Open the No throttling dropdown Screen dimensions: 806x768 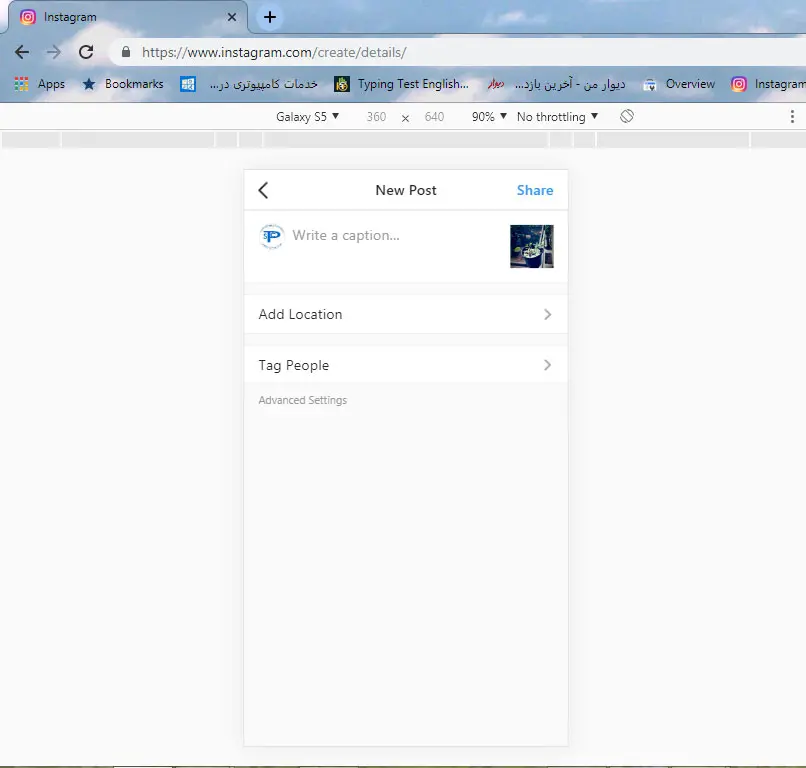[x=557, y=117]
